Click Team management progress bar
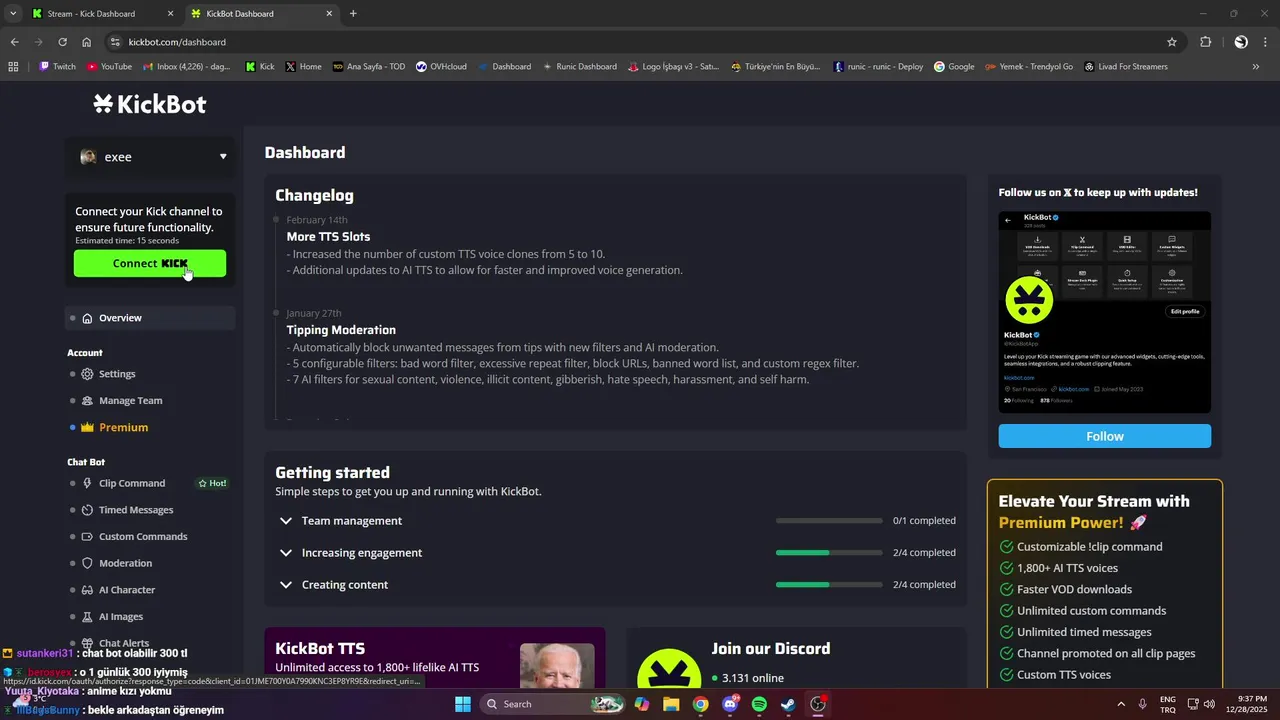The height and width of the screenshot is (720, 1280). tap(829, 521)
